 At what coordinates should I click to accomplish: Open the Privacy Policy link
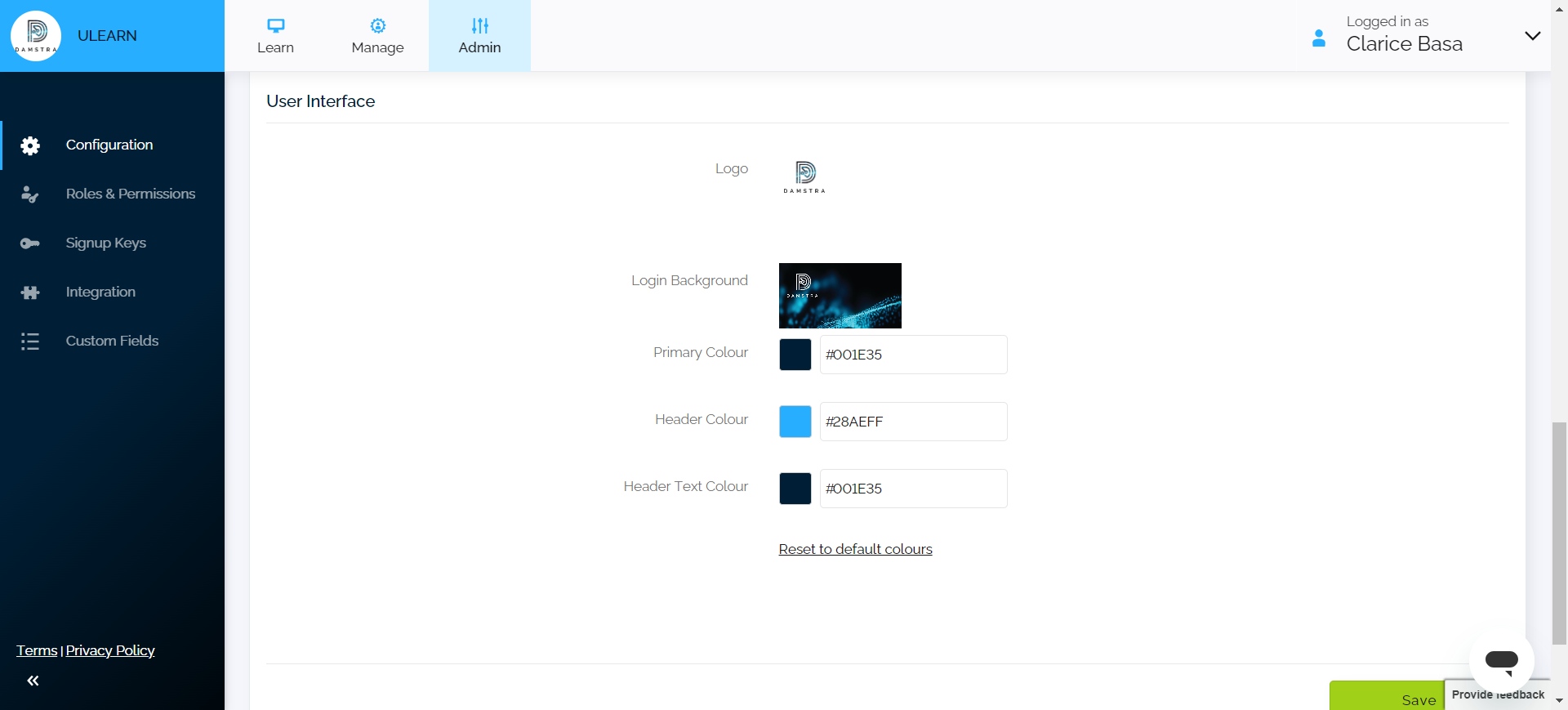[x=110, y=650]
